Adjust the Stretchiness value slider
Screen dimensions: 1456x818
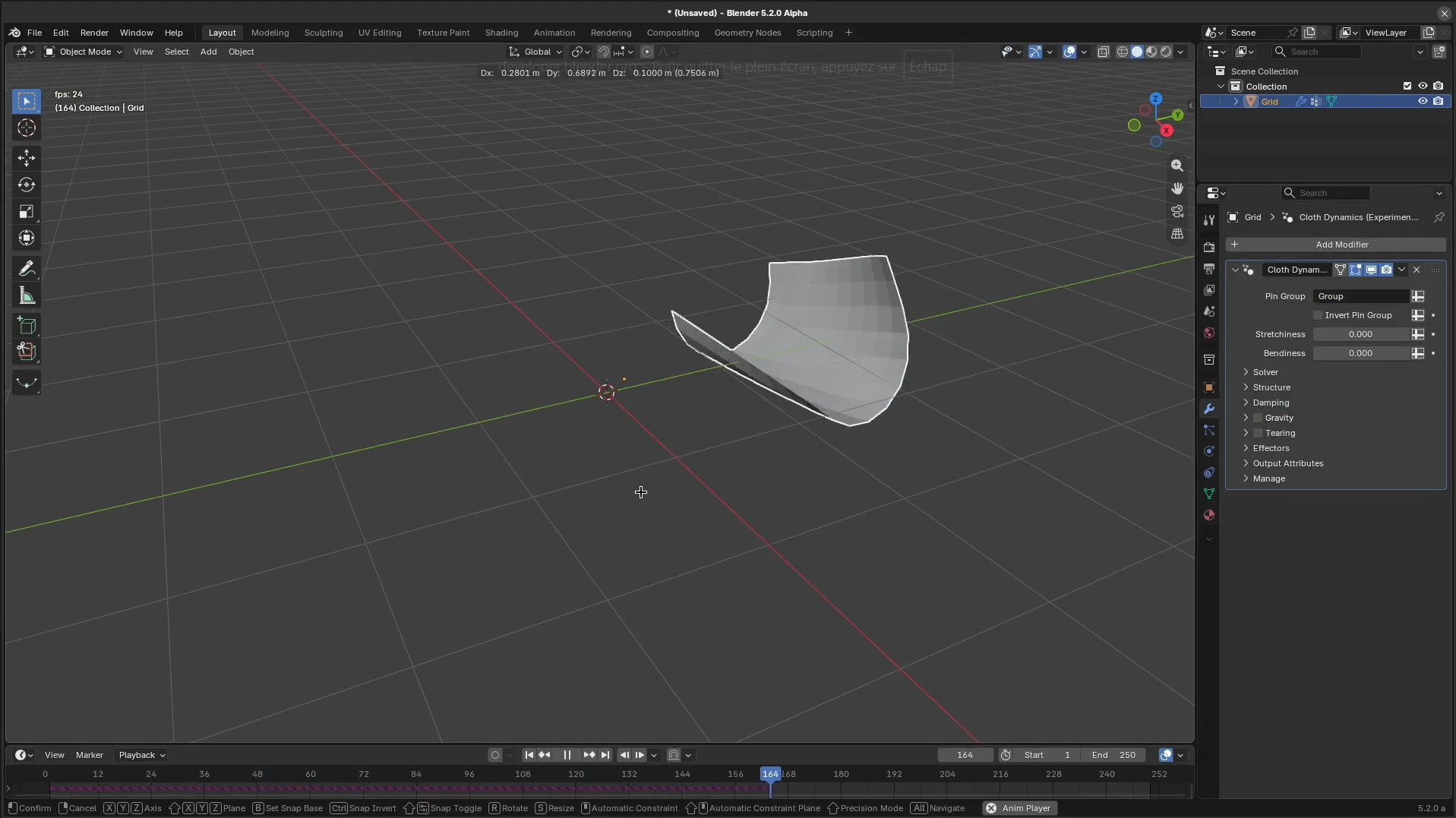click(x=1360, y=334)
